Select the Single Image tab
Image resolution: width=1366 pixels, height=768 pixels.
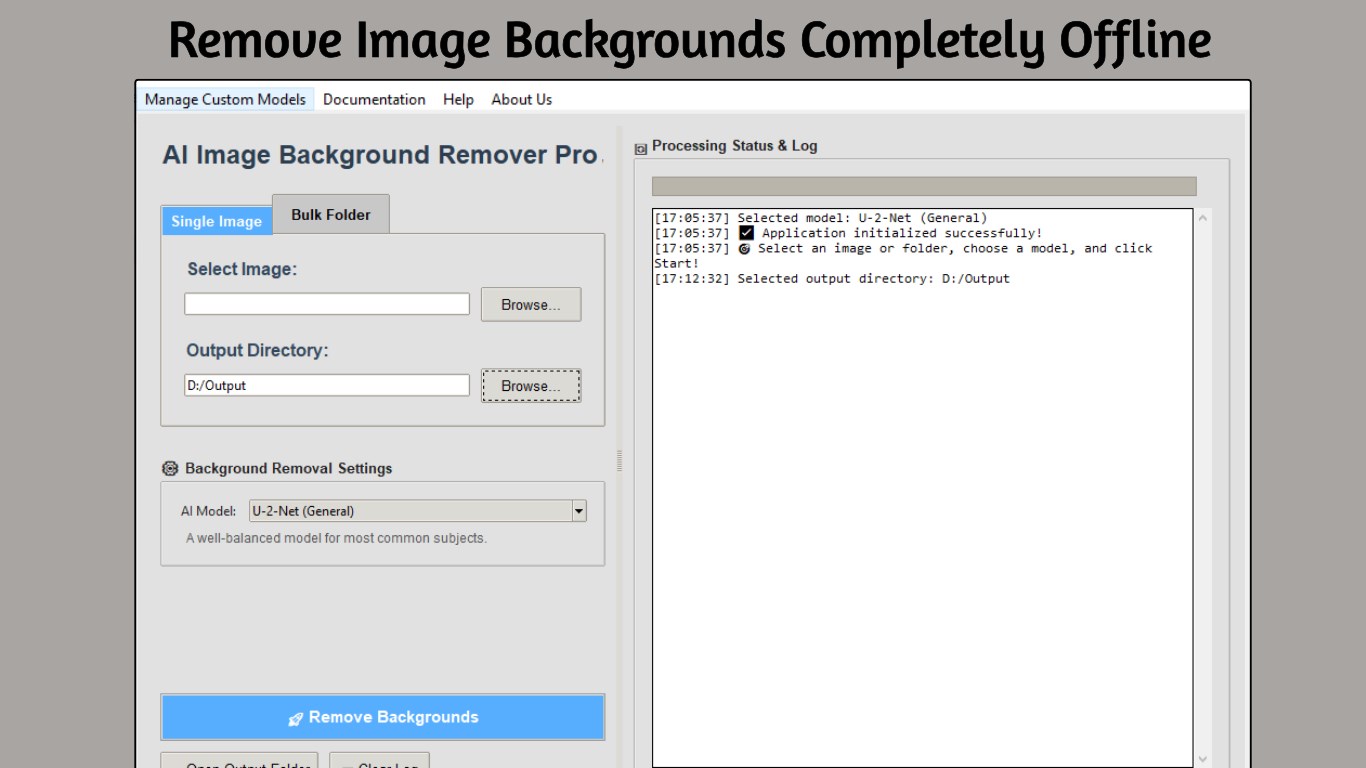coord(216,221)
